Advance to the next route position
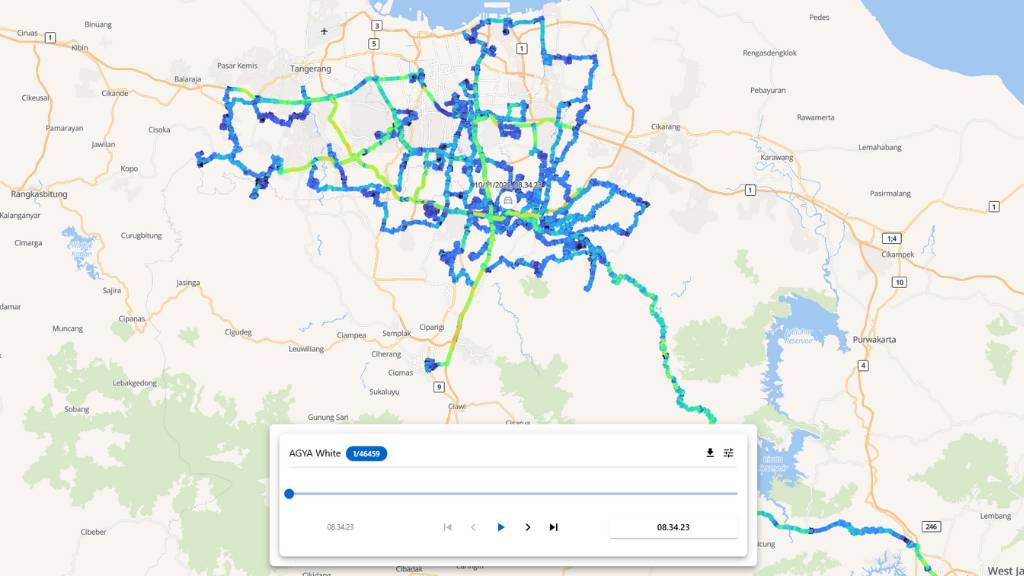 pyautogui.click(x=528, y=527)
